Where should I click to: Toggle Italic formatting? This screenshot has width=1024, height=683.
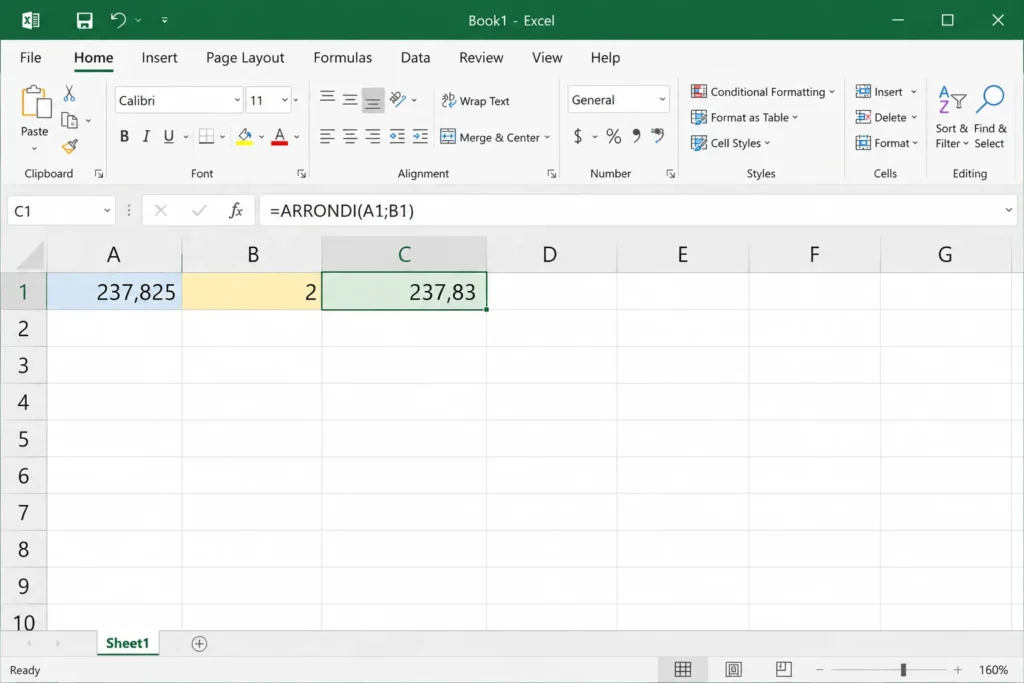click(x=146, y=136)
